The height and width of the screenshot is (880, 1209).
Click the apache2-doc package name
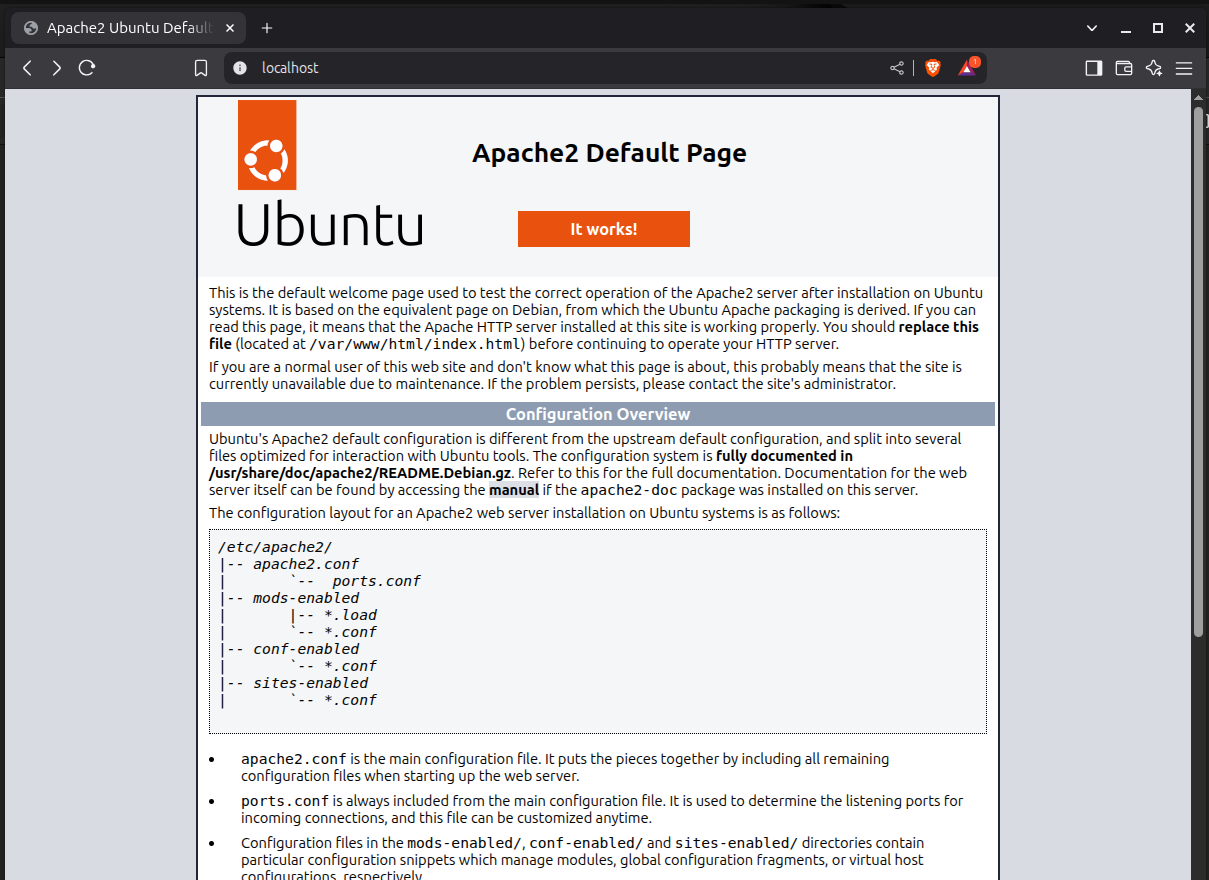coord(630,490)
